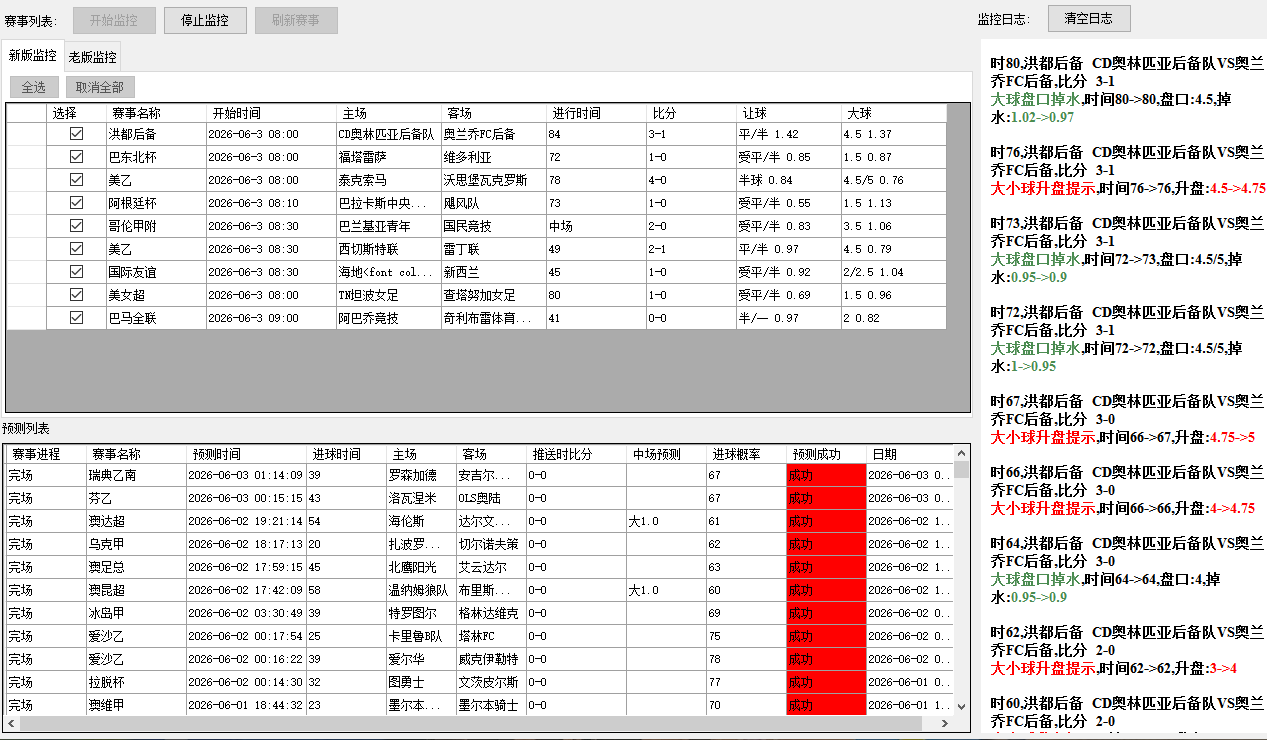This screenshot has width=1267, height=740.
Task: Click the 2/2.5 1.04 over-under cell
Action: pyautogui.click(x=893, y=272)
